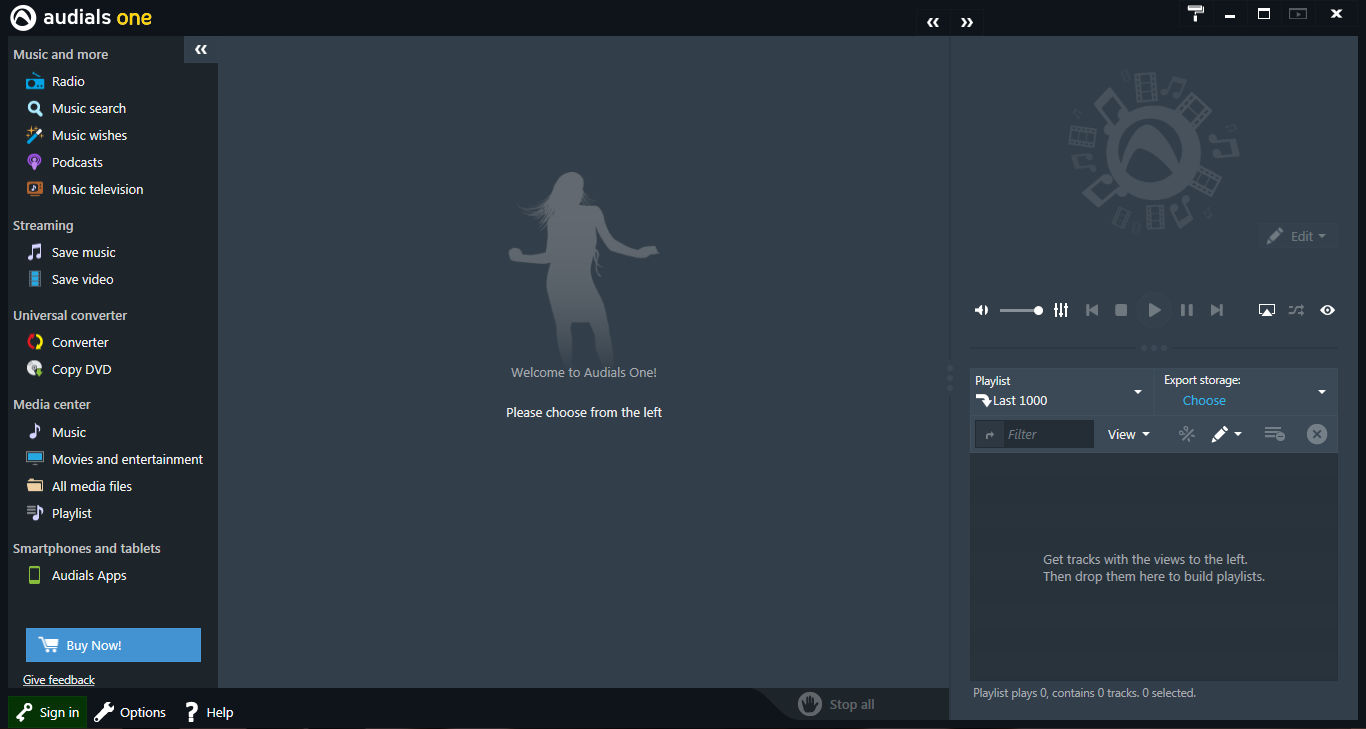1366x729 pixels.
Task: Open the View dropdown menu
Action: (1129, 434)
